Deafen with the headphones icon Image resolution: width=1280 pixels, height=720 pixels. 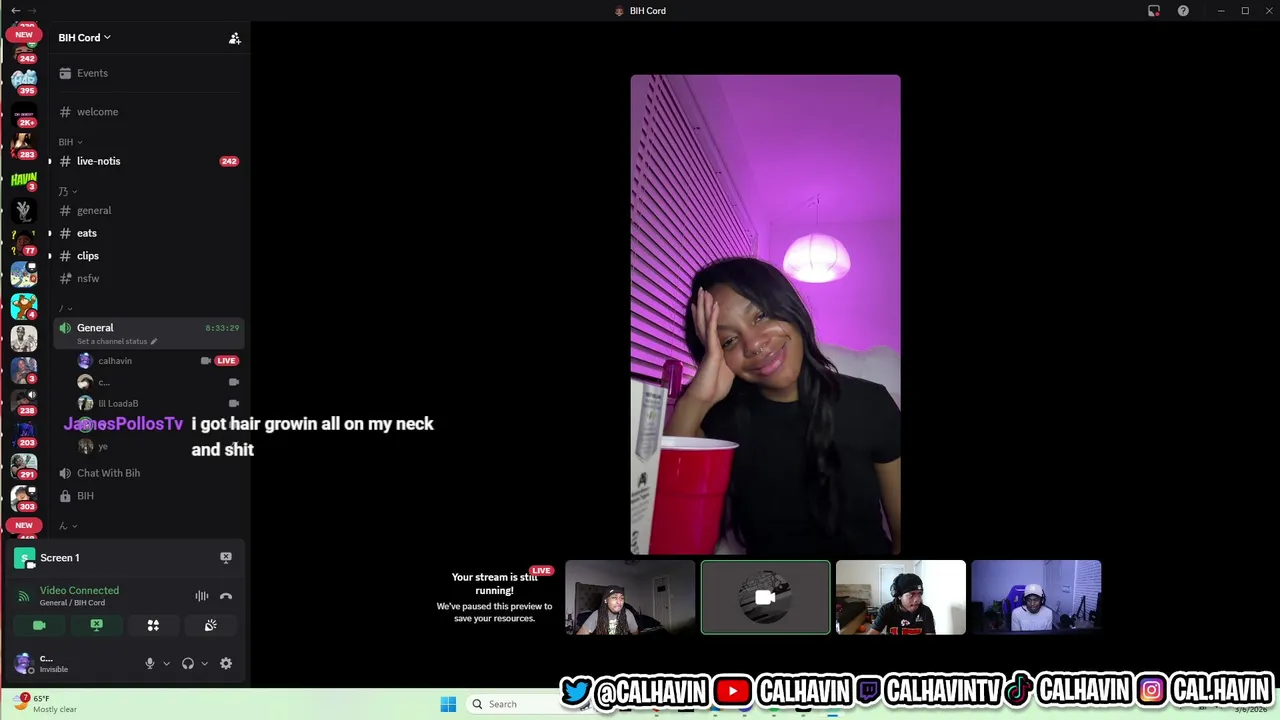[188, 663]
